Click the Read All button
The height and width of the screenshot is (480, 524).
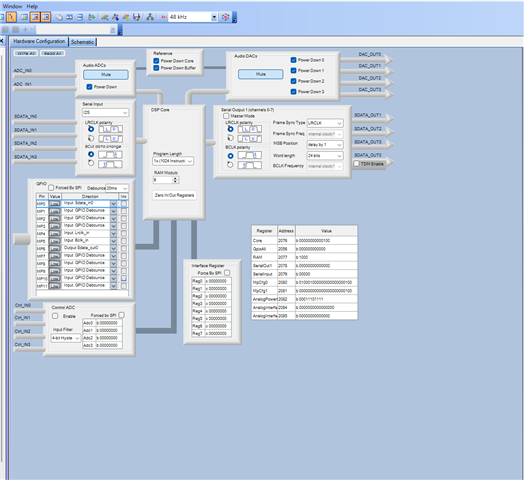52,53
